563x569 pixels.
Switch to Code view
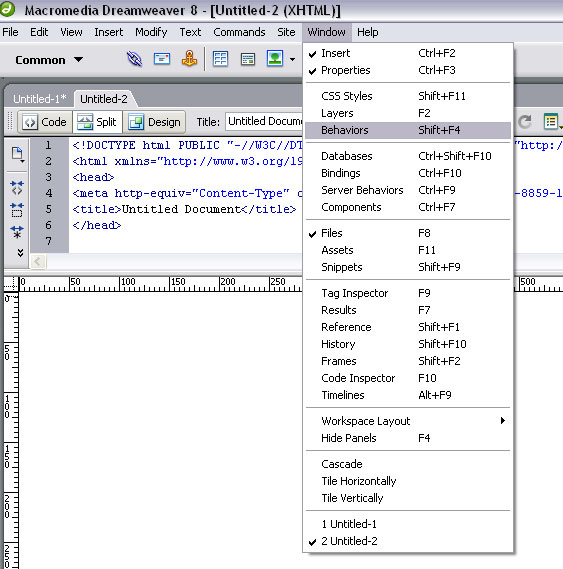point(44,122)
